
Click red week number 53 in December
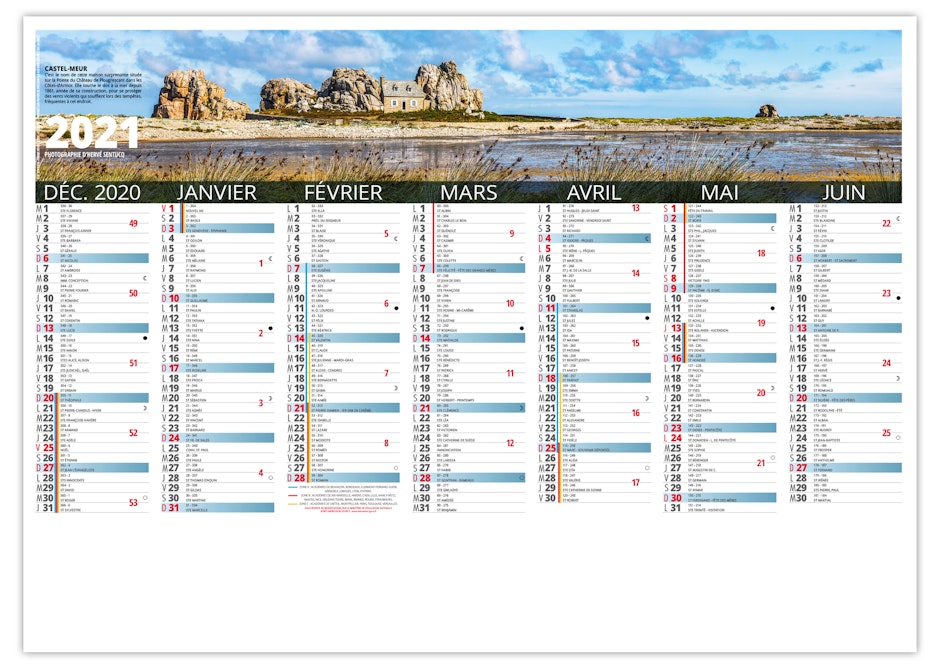pos(133,502)
